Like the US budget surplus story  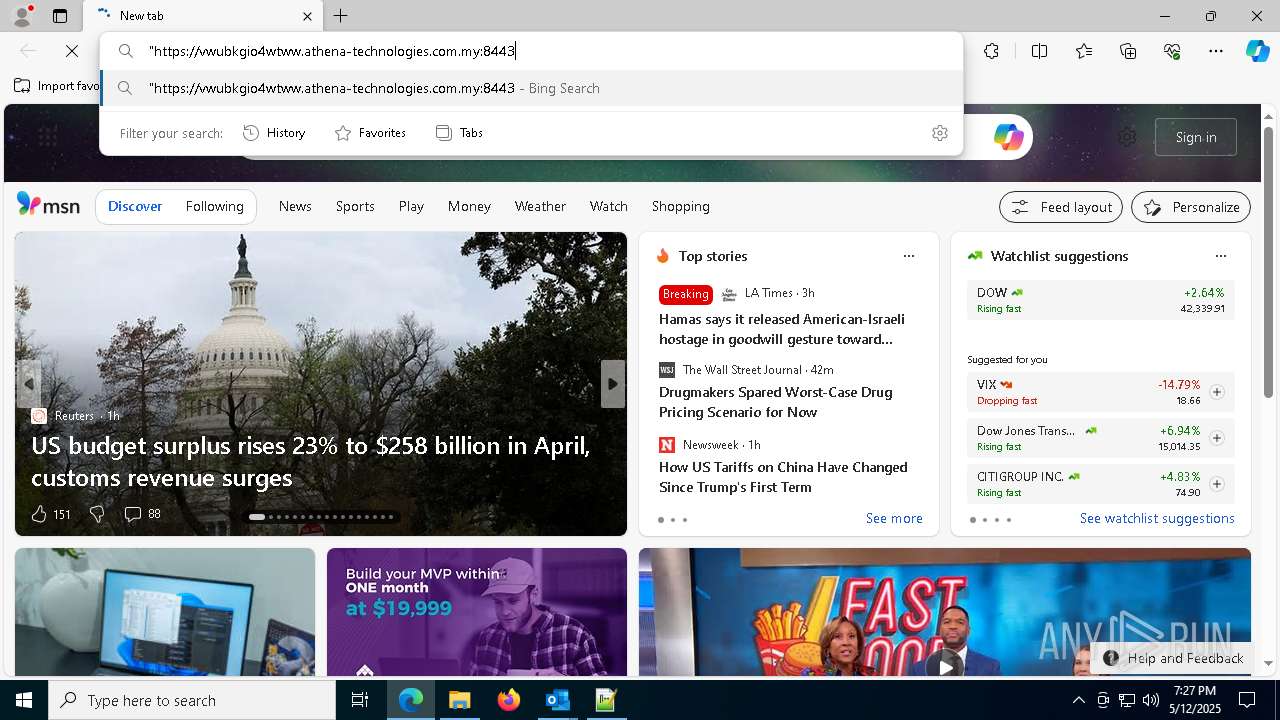(x=50, y=514)
